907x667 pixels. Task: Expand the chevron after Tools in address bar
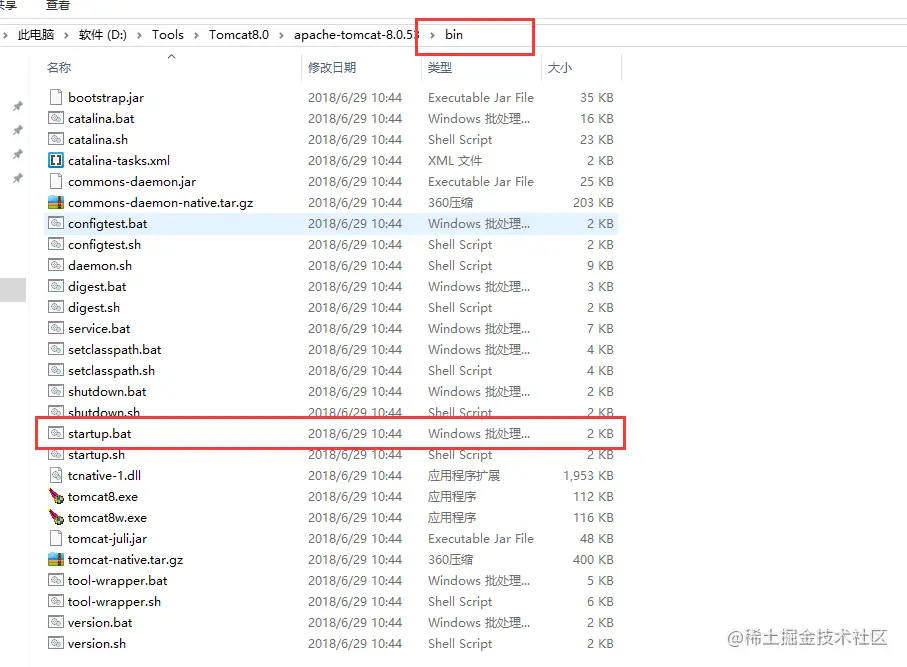(196, 35)
